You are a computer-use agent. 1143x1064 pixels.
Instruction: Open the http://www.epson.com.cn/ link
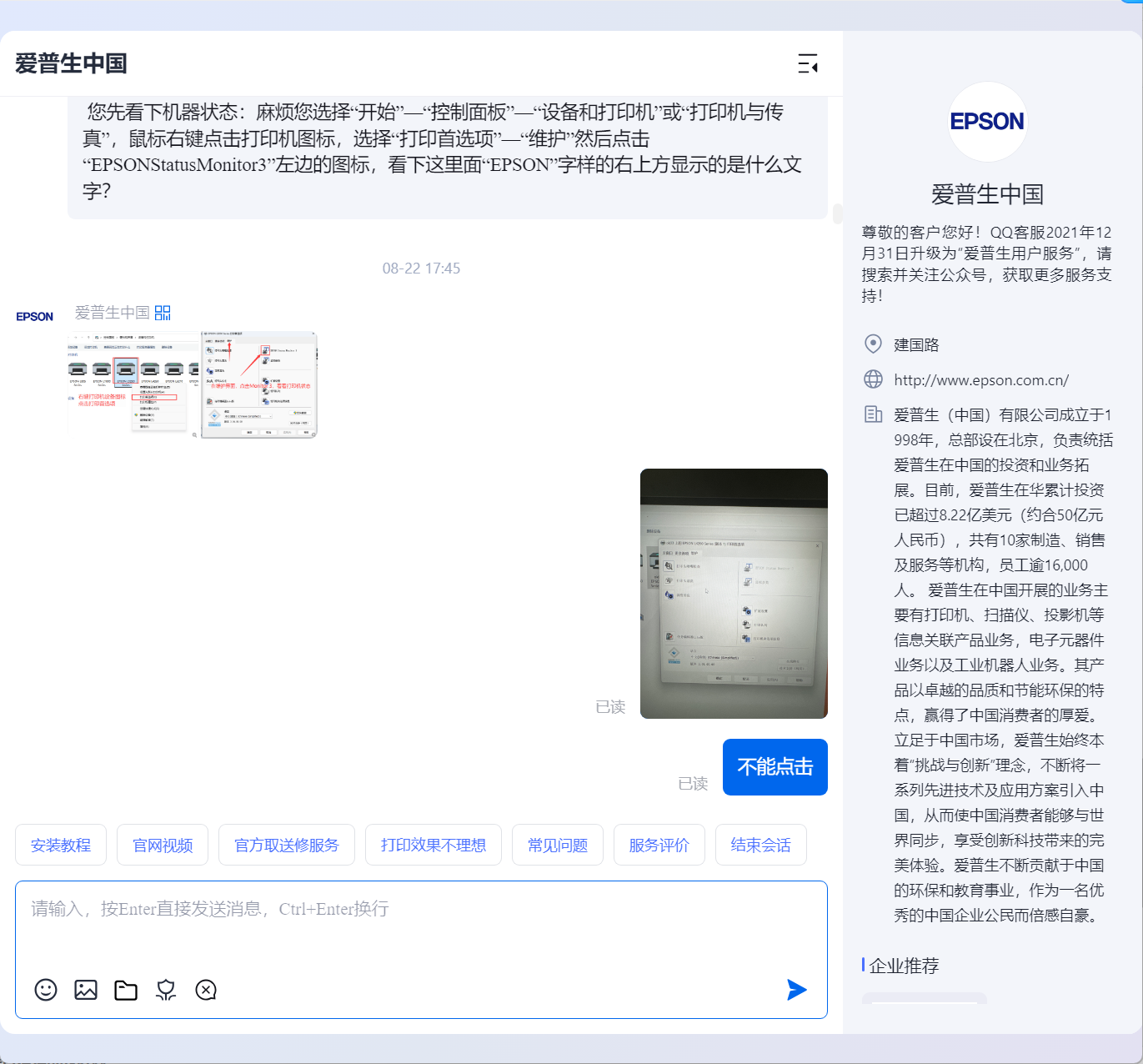click(x=981, y=380)
